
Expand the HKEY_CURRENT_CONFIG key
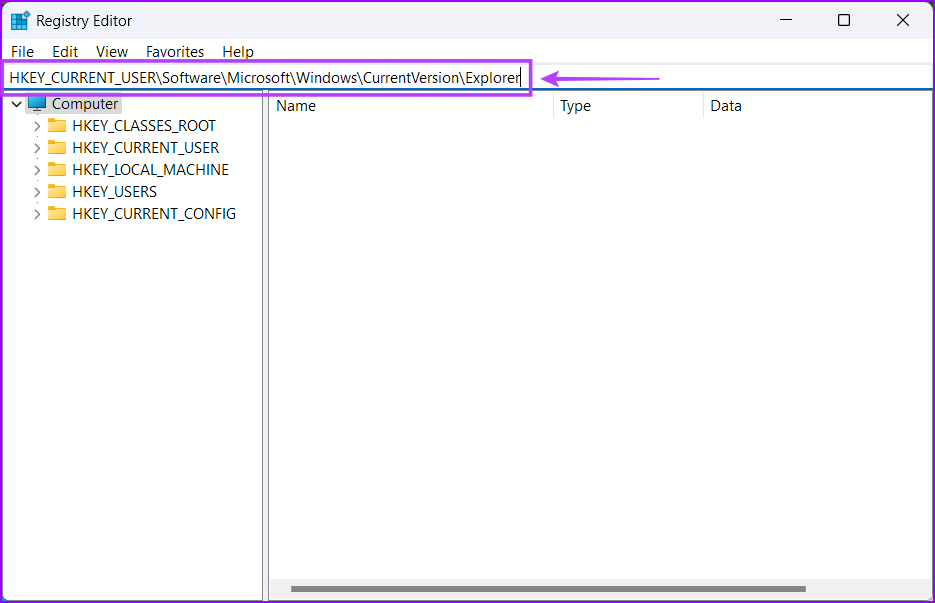(x=37, y=214)
